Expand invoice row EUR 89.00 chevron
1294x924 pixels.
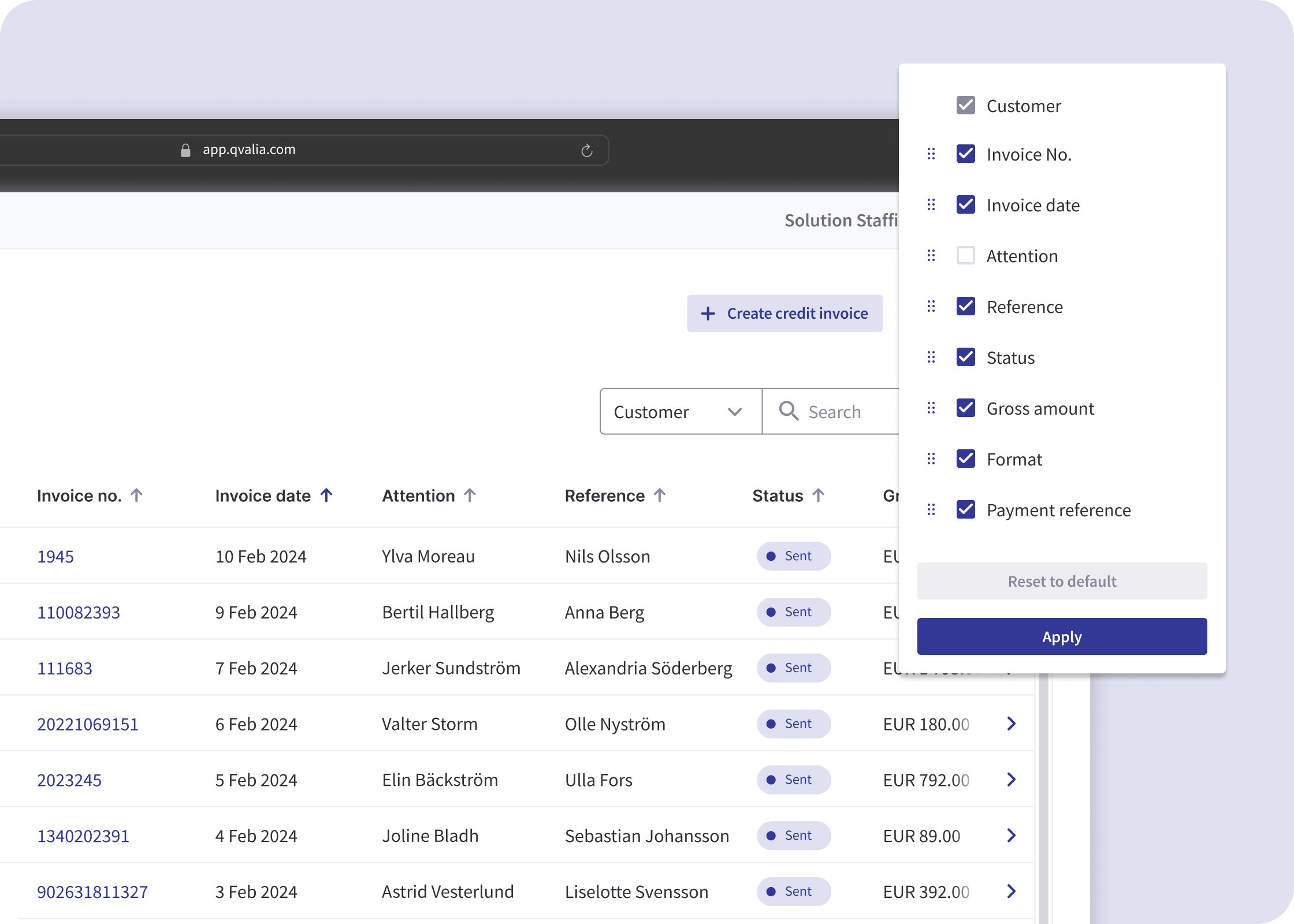coord(1011,836)
